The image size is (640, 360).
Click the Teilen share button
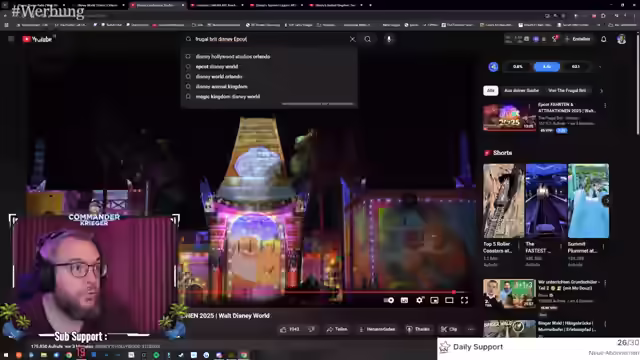337,329
